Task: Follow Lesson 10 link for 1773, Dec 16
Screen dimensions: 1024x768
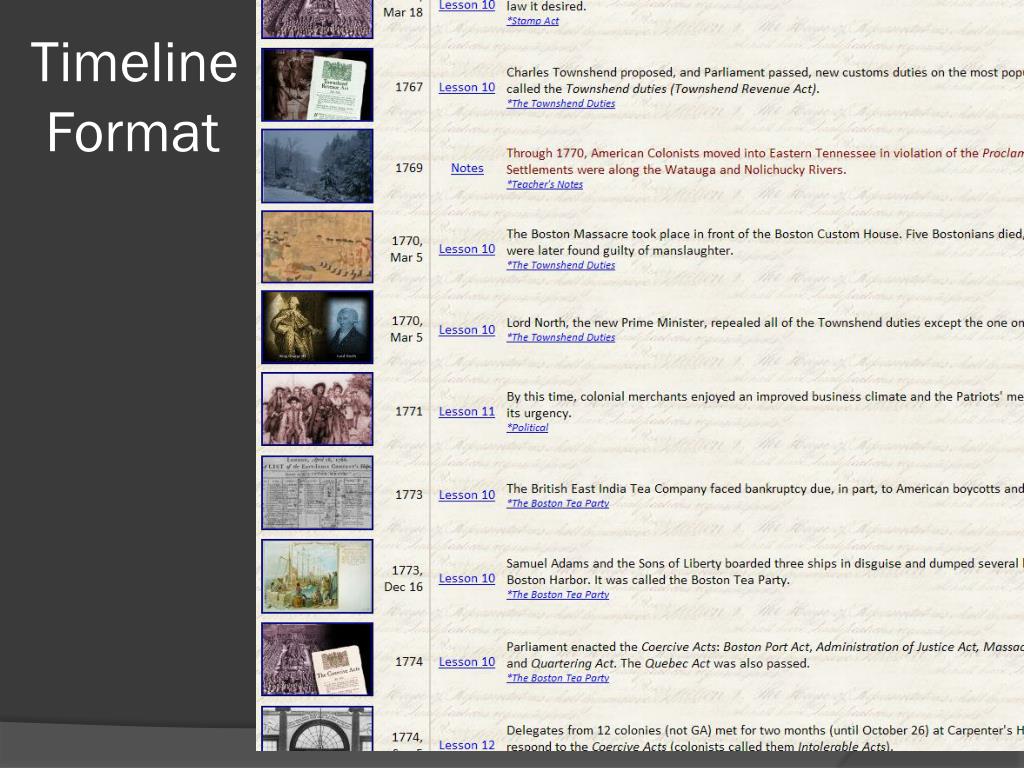Action: (x=467, y=579)
